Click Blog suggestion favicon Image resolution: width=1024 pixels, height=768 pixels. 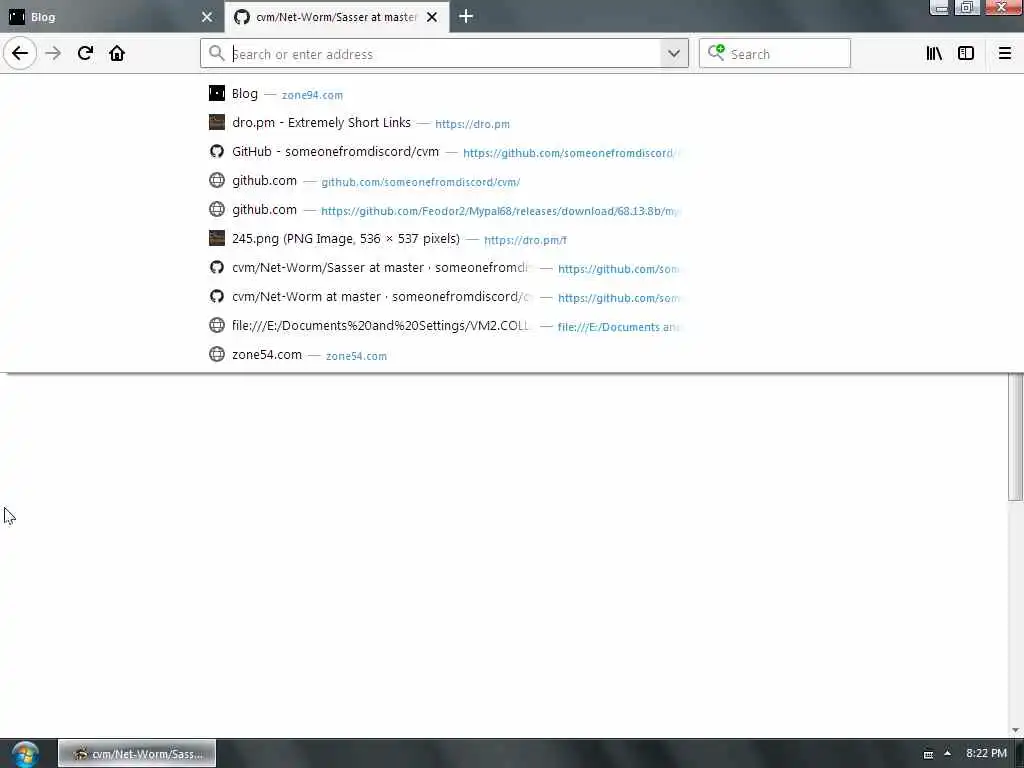217,93
